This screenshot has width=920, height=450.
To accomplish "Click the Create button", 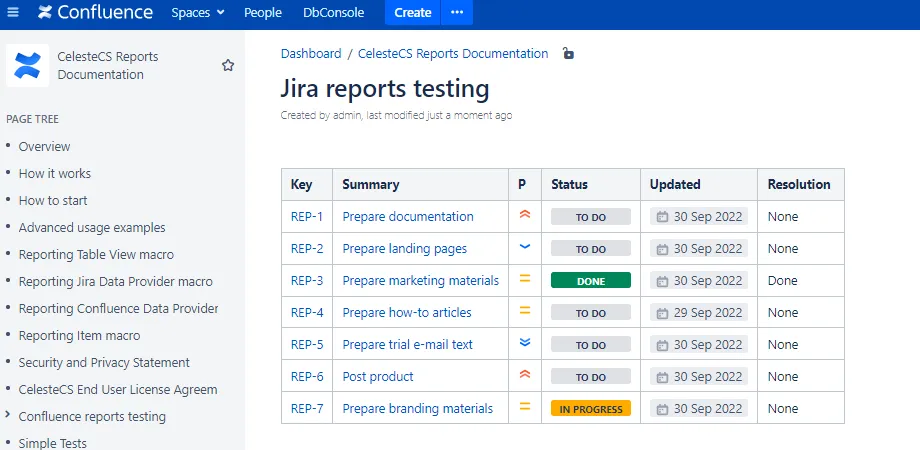I will tap(412, 12).
